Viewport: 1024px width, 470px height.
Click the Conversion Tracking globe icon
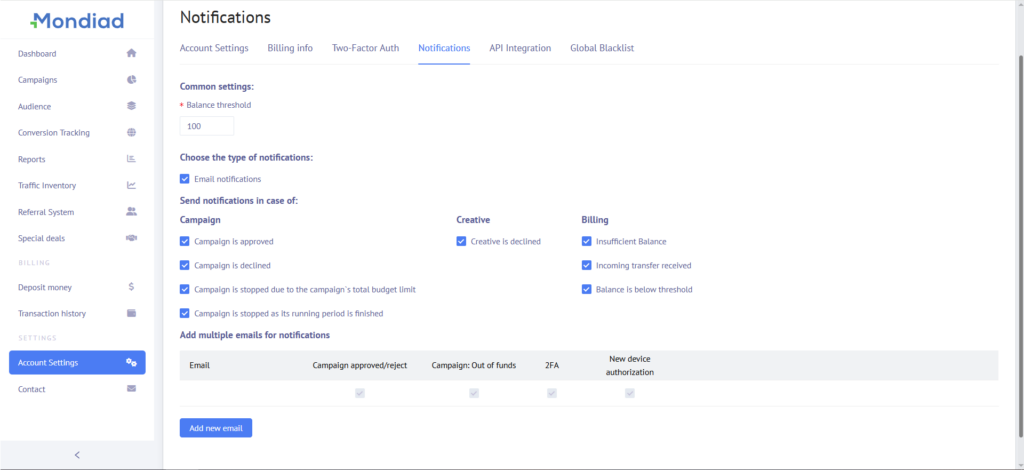click(131, 133)
